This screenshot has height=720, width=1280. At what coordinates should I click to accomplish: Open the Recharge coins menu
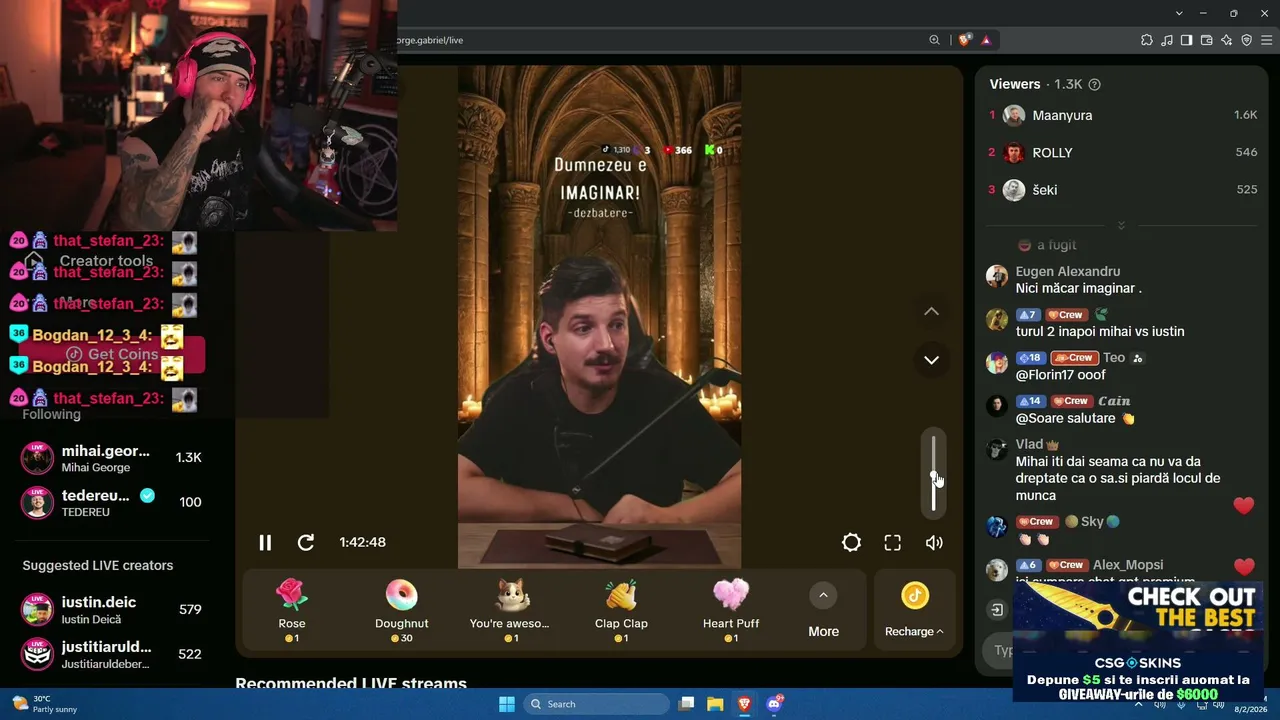914,610
